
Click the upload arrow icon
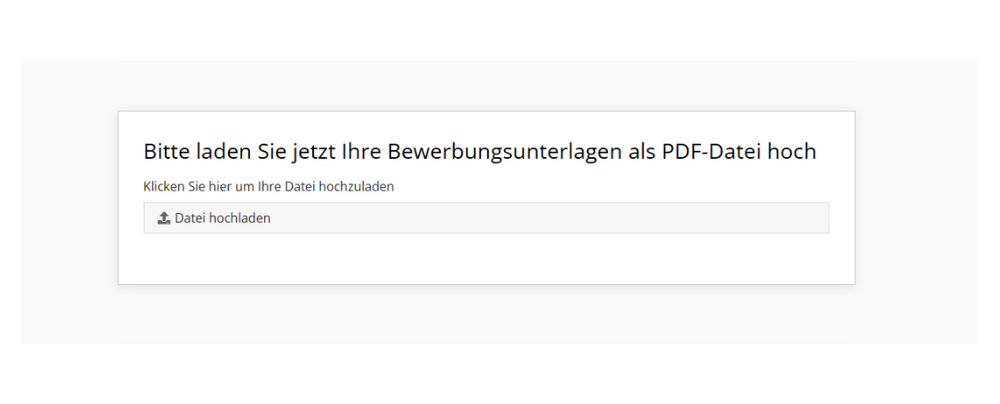pyautogui.click(x=164, y=218)
